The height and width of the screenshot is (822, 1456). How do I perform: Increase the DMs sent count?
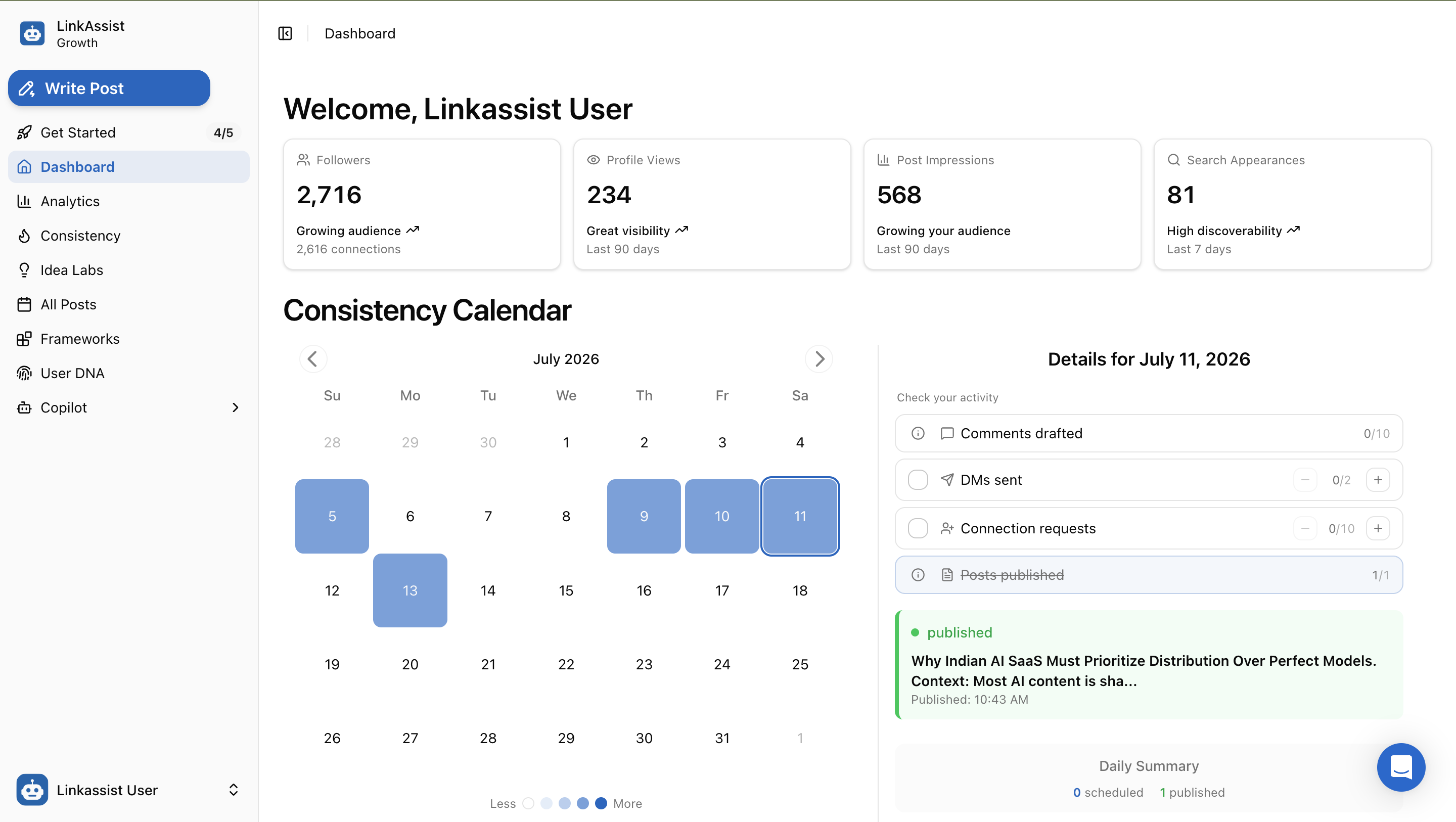click(x=1378, y=479)
